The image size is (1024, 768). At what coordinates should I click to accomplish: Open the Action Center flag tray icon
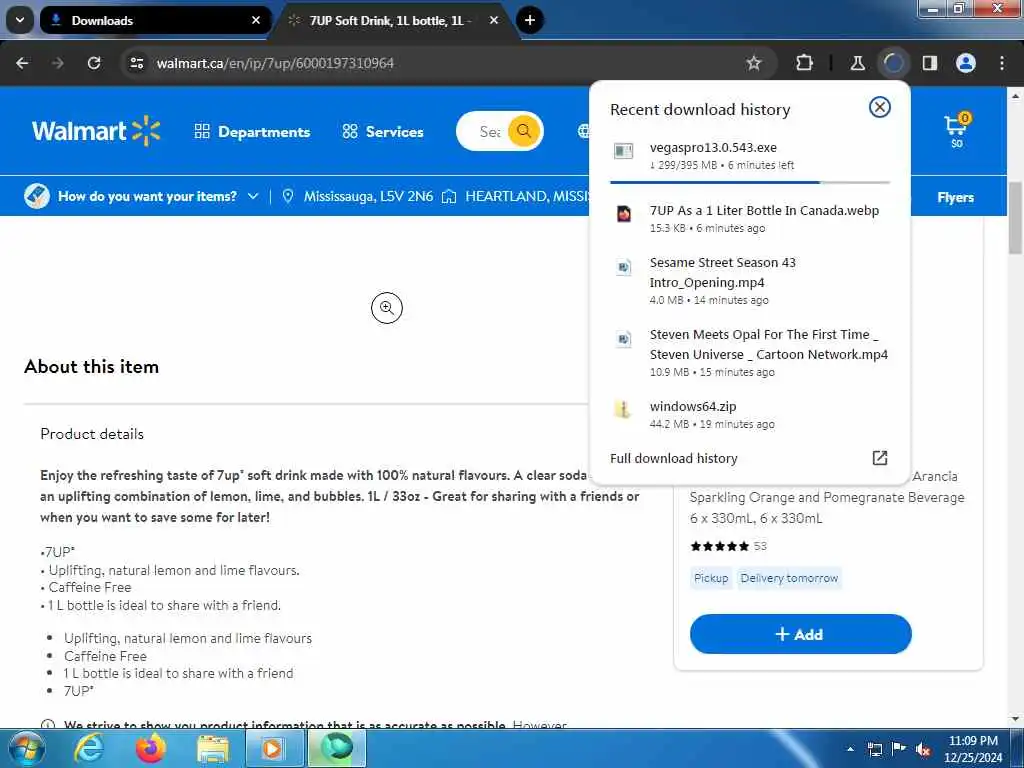pyautogui.click(x=899, y=749)
